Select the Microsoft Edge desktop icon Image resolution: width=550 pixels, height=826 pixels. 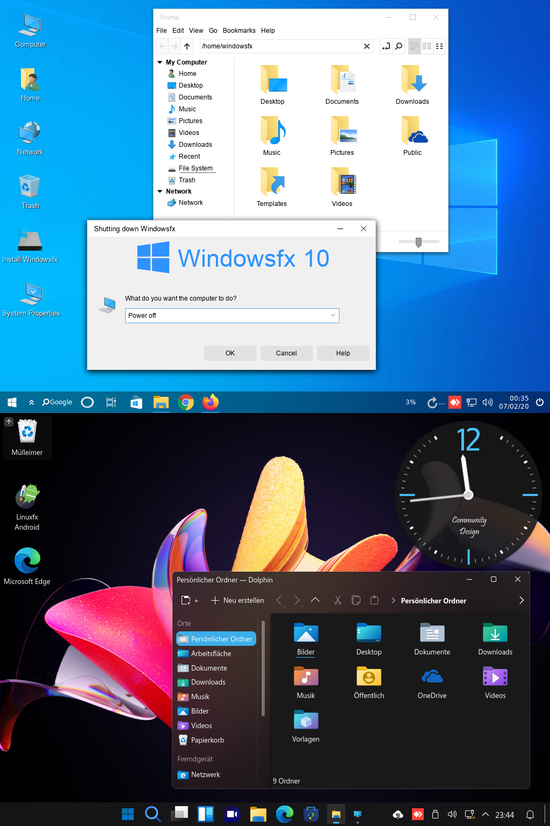[27, 566]
